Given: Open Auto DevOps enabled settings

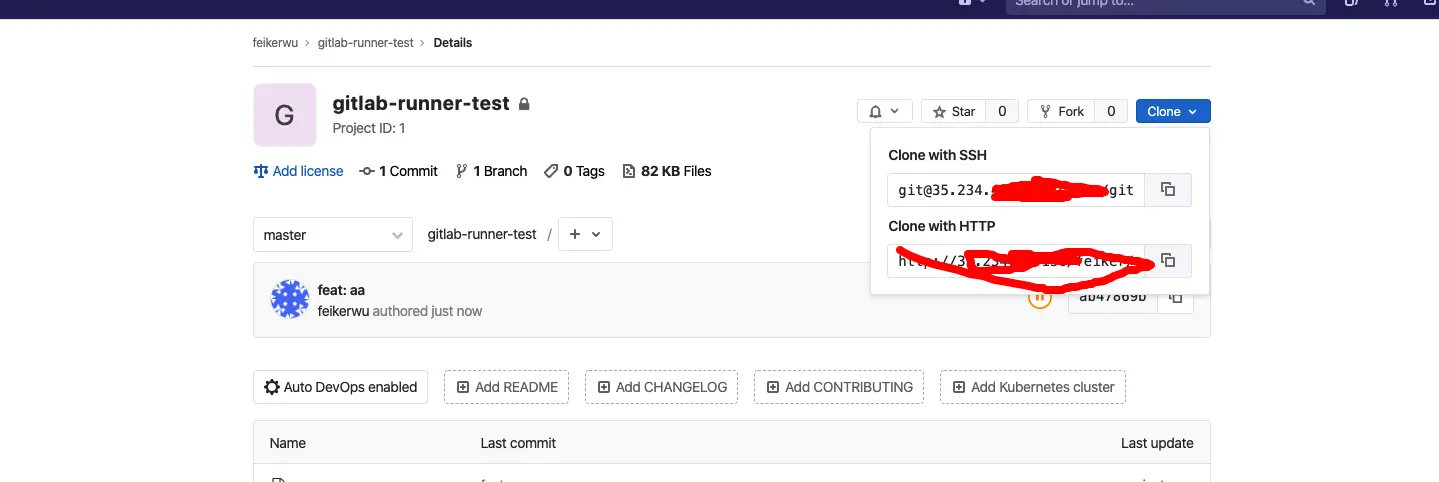Looking at the screenshot, I should click(340, 387).
